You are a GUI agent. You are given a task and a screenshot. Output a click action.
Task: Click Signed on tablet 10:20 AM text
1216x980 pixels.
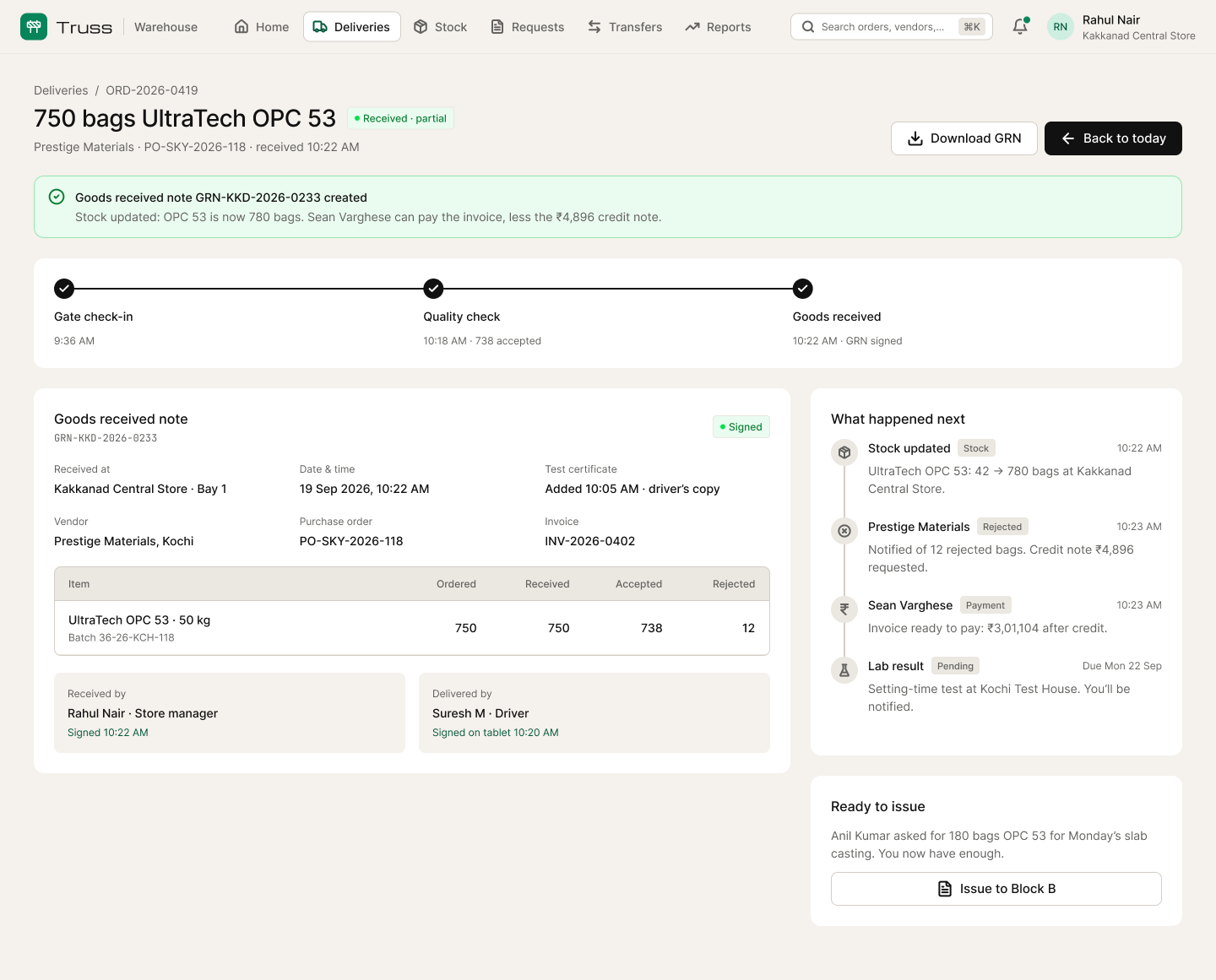coord(496,733)
